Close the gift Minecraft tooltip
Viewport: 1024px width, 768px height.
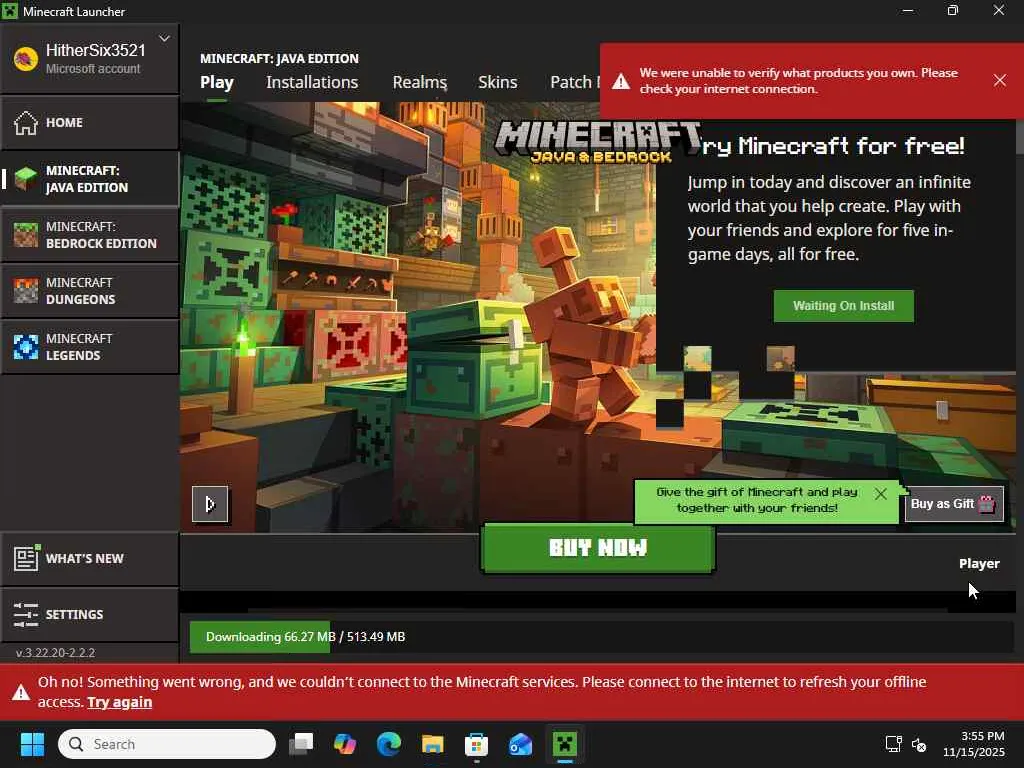click(x=880, y=494)
